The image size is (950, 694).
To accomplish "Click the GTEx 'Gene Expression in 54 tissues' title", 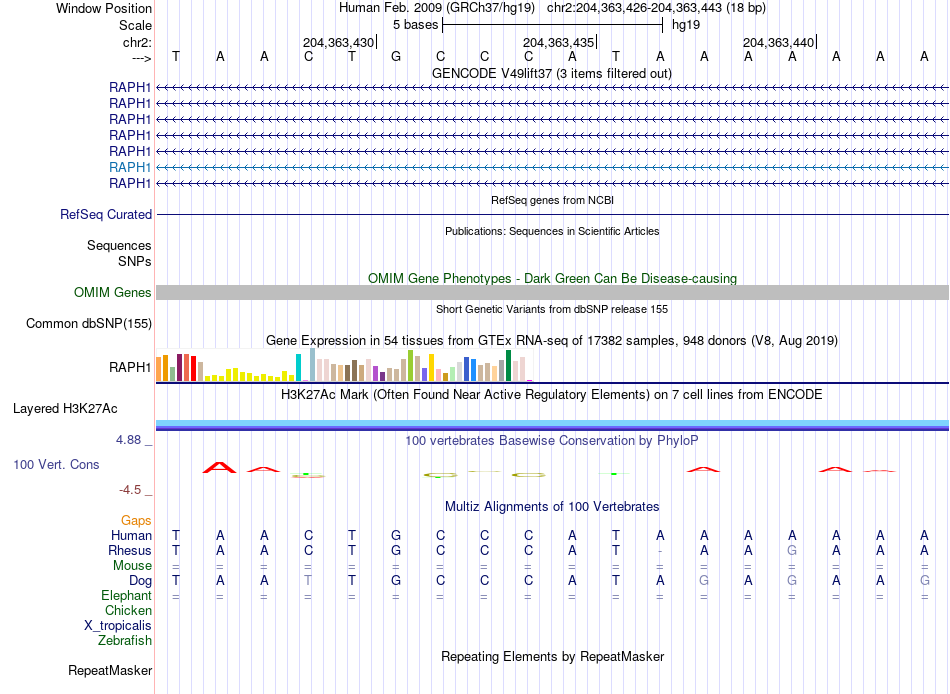I will click(x=552, y=341).
